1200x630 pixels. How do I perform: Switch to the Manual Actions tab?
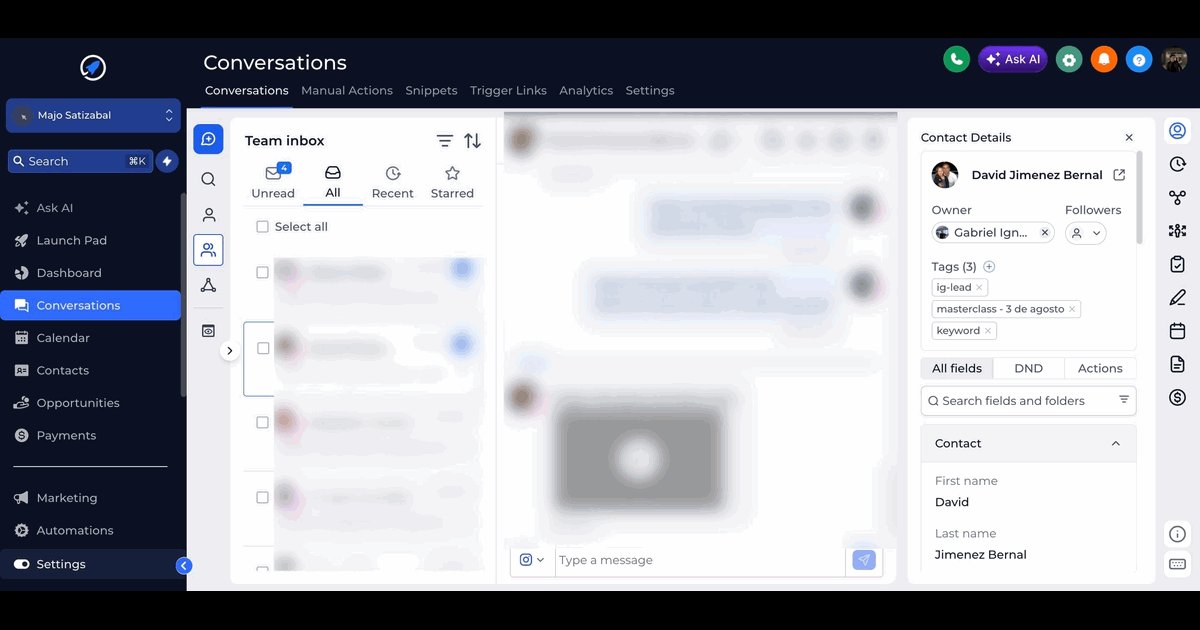(x=347, y=91)
